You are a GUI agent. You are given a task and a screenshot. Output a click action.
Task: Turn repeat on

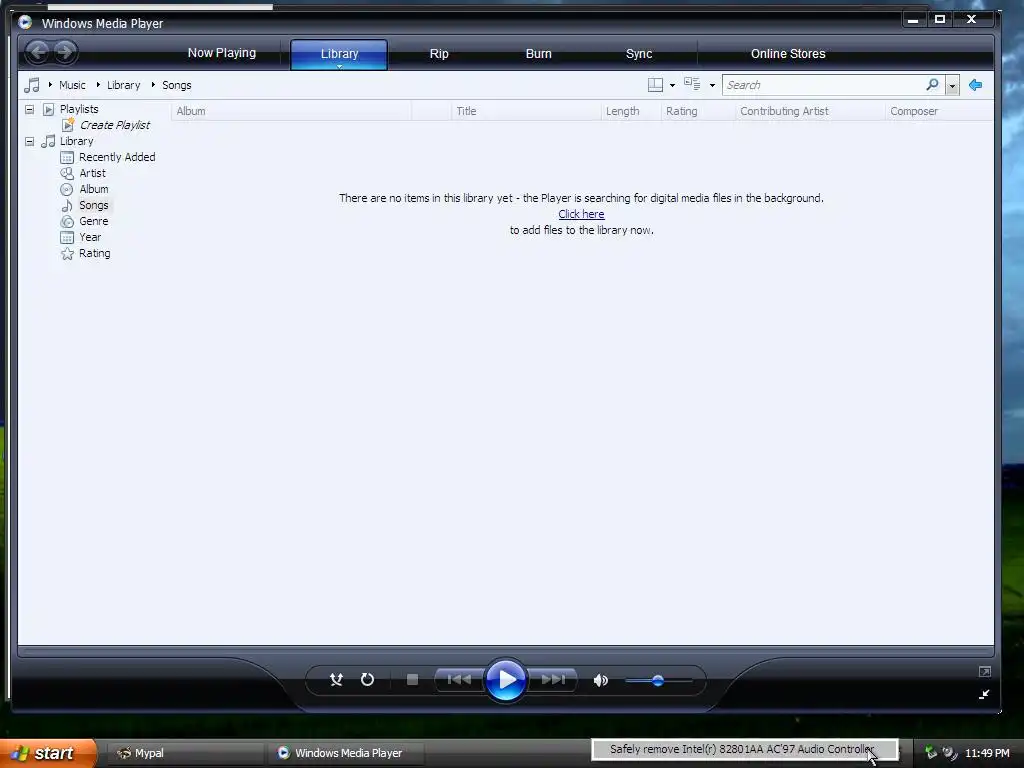click(368, 680)
